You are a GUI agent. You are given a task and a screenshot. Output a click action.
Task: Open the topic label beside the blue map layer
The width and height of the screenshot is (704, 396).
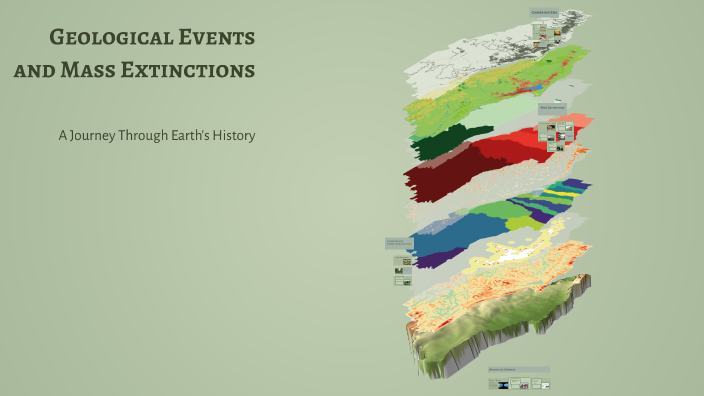(x=399, y=243)
